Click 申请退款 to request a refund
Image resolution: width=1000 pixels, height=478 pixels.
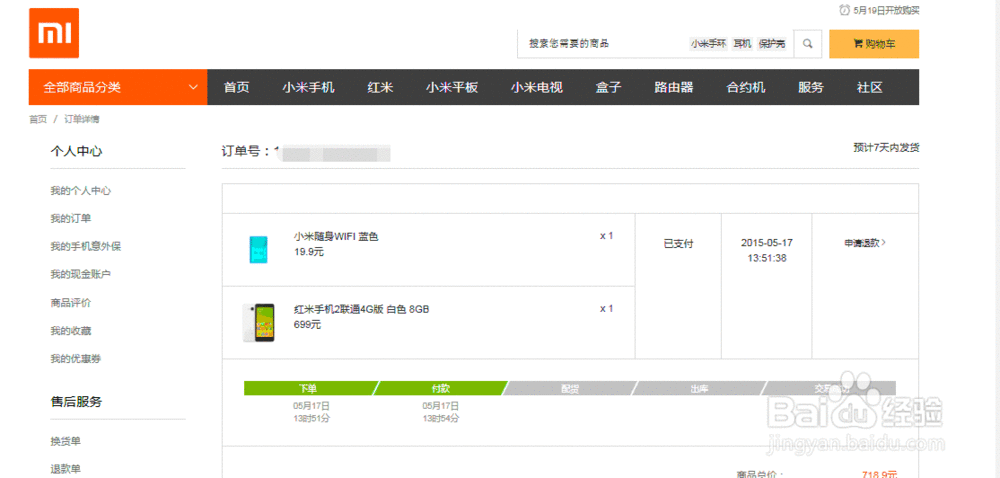tap(865, 243)
